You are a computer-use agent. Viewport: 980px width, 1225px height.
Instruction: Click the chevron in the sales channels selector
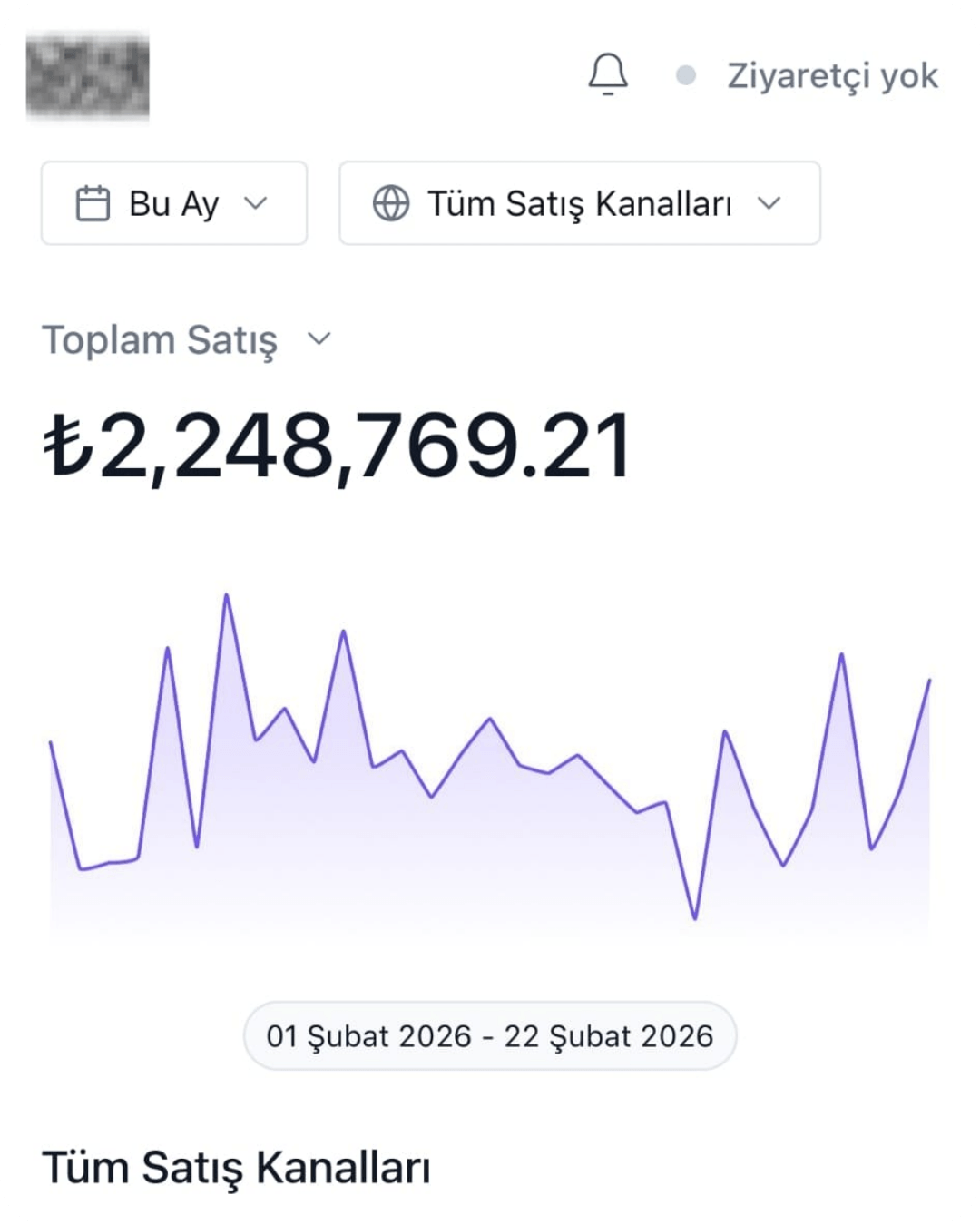(x=769, y=203)
